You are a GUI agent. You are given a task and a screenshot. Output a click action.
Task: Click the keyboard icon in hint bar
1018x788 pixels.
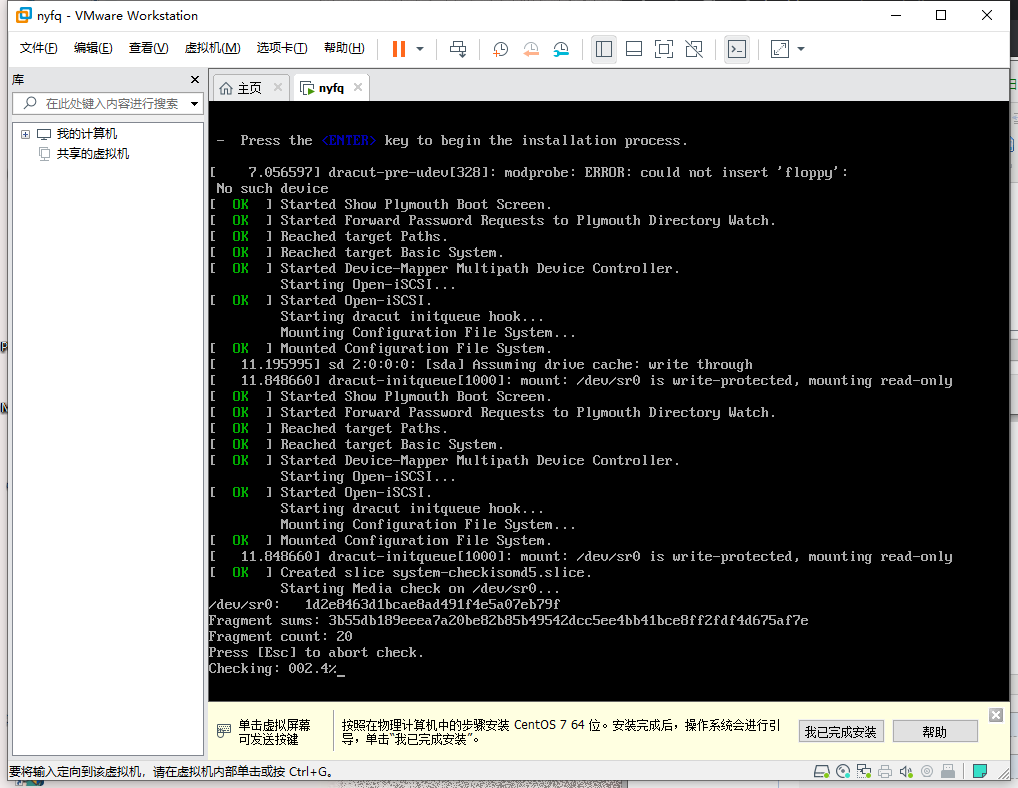223,731
